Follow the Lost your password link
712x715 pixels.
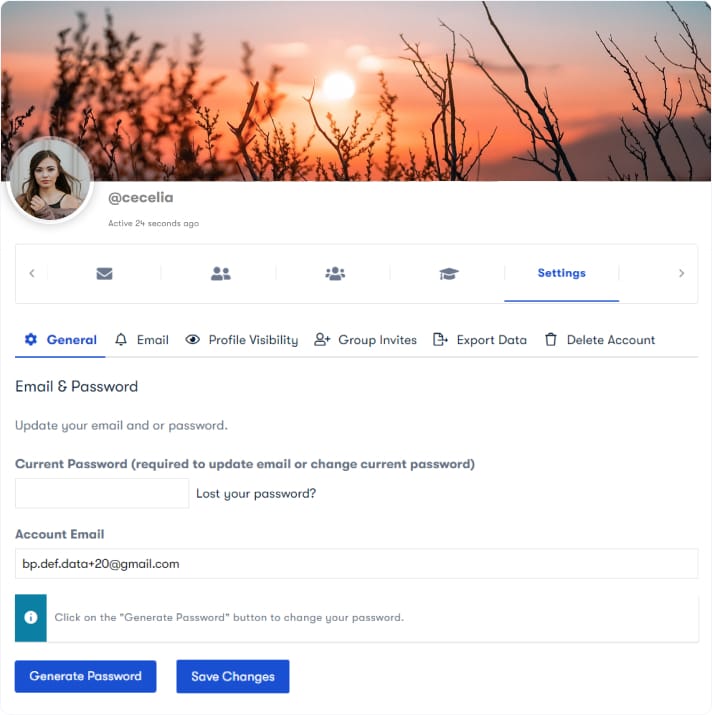point(256,493)
